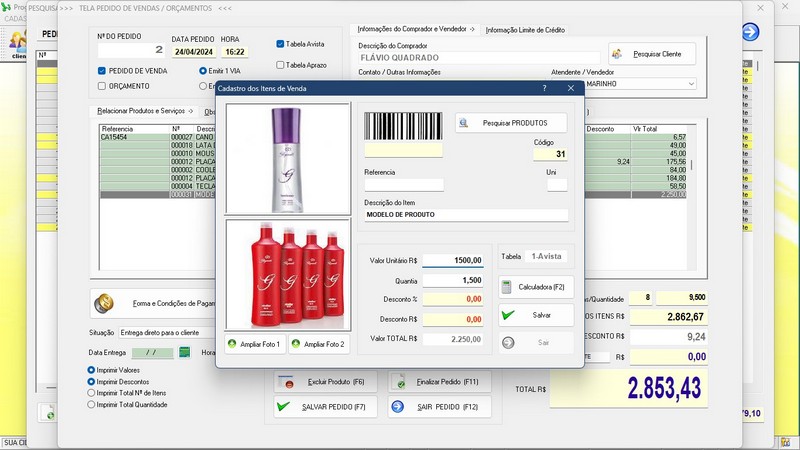Click the grey arrow icon on Sair
Image resolution: width=800 pixels, height=450 pixels.
(x=508, y=343)
